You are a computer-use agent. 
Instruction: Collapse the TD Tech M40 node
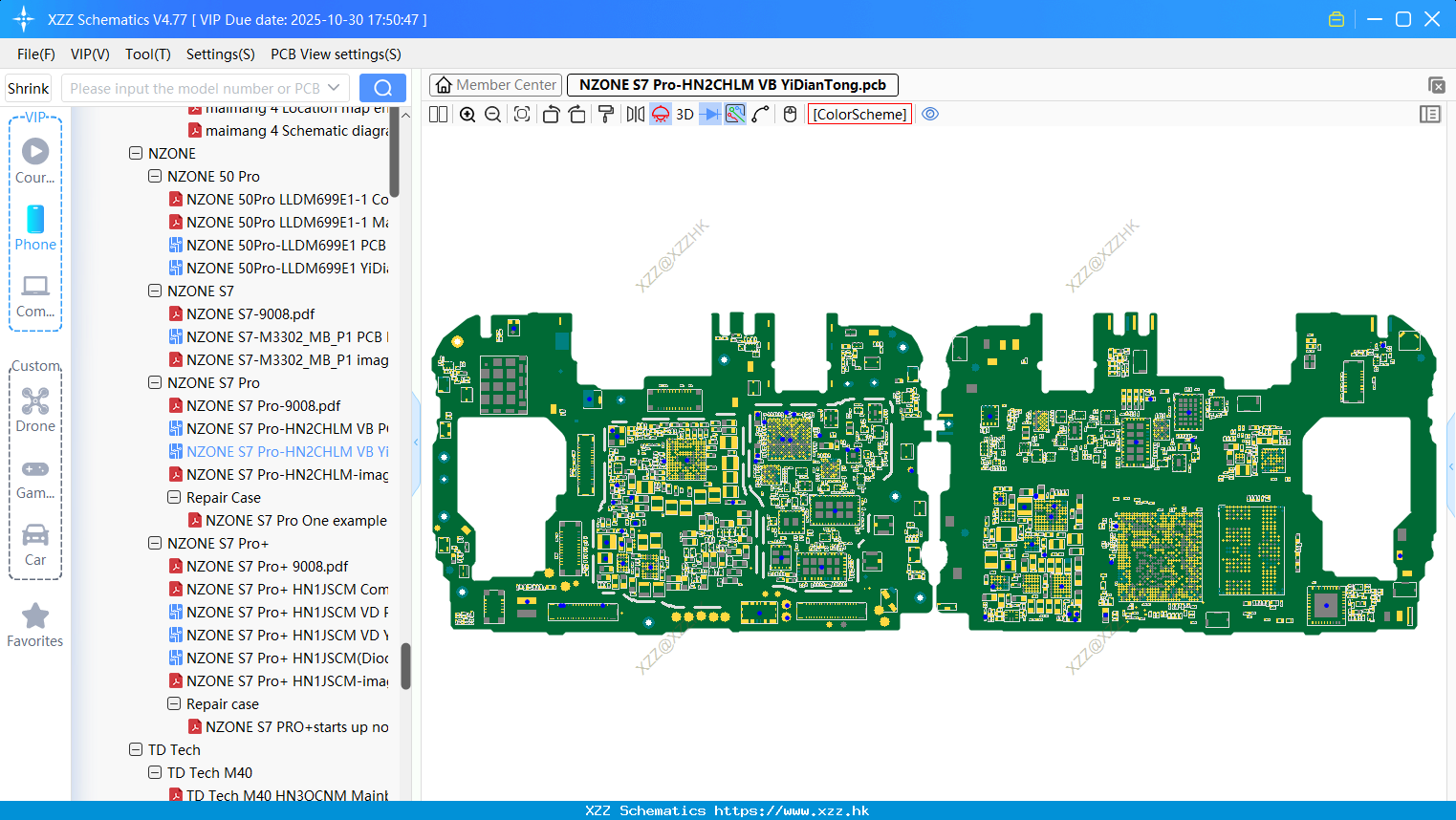click(x=155, y=772)
